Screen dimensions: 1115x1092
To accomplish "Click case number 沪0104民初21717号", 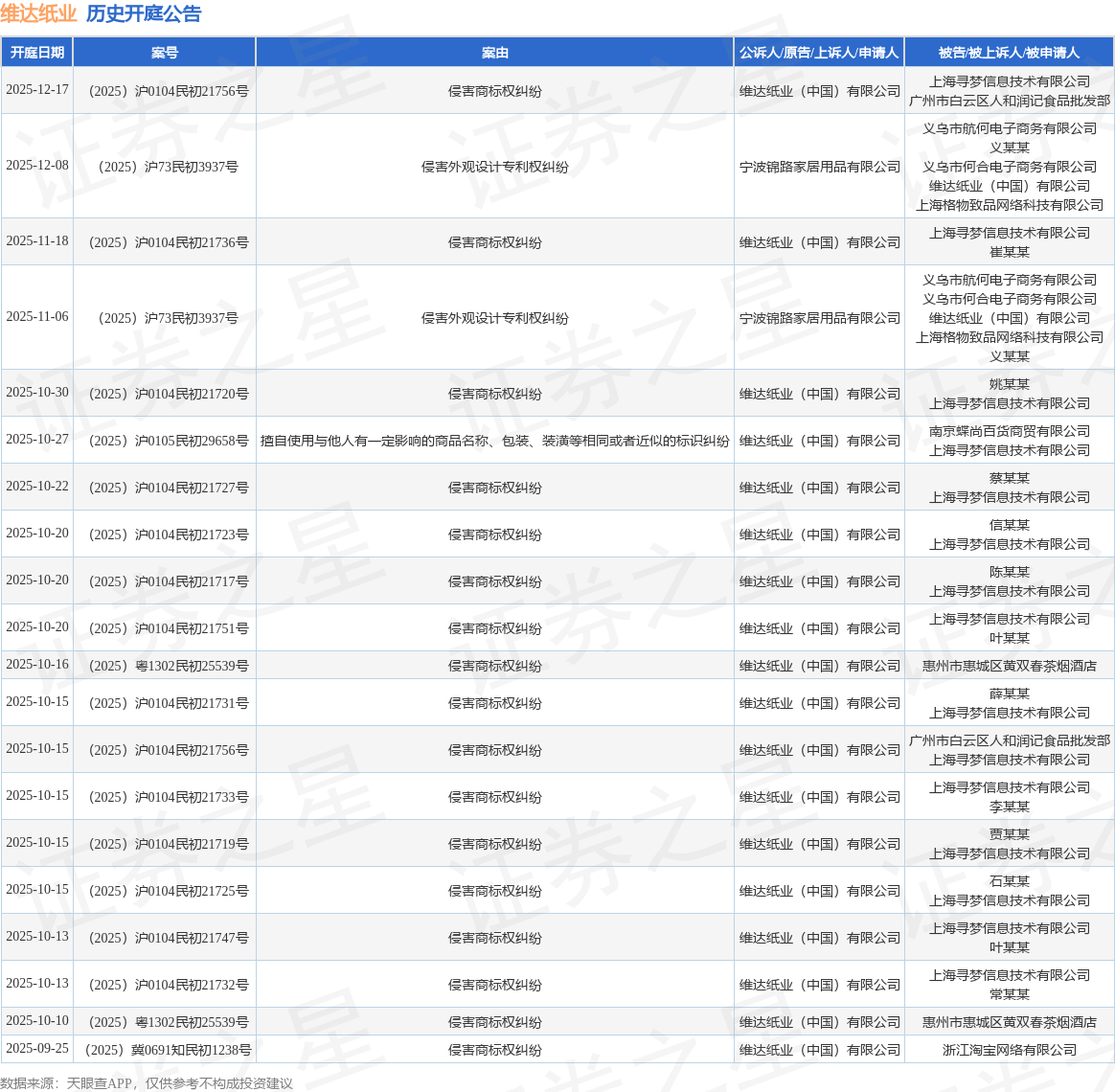I will tap(168, 581).
